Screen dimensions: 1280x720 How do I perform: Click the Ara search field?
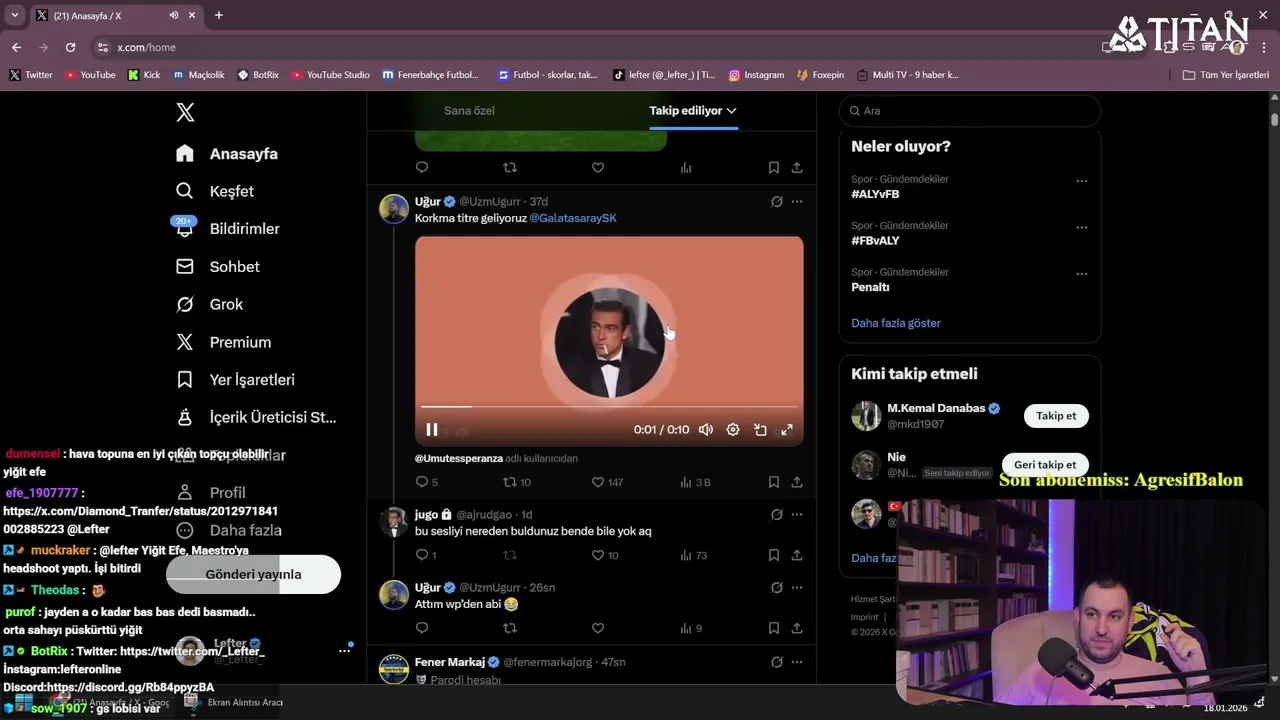[x=970, y=111]
